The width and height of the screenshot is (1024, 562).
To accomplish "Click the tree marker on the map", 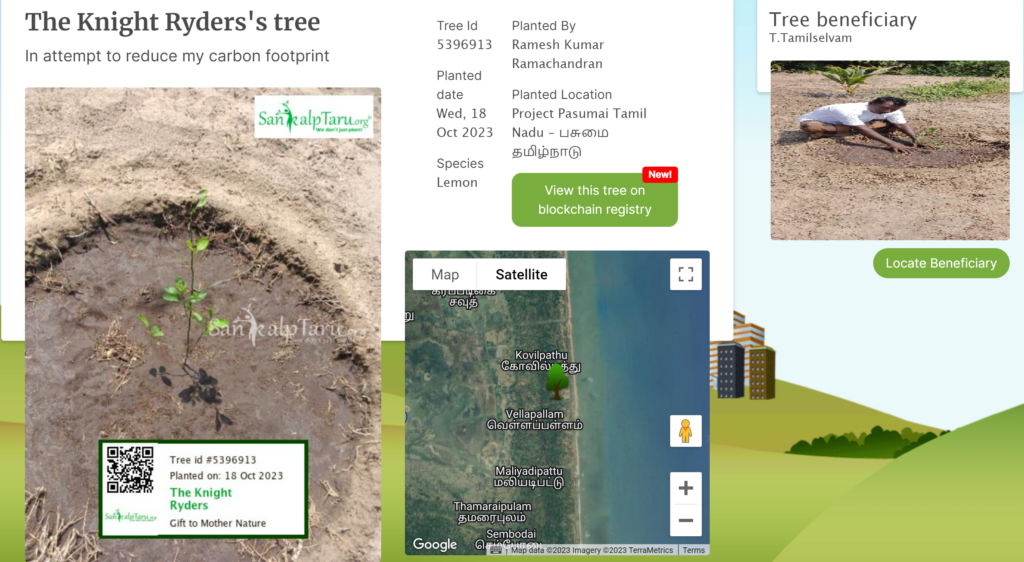I will click(557, 382).
